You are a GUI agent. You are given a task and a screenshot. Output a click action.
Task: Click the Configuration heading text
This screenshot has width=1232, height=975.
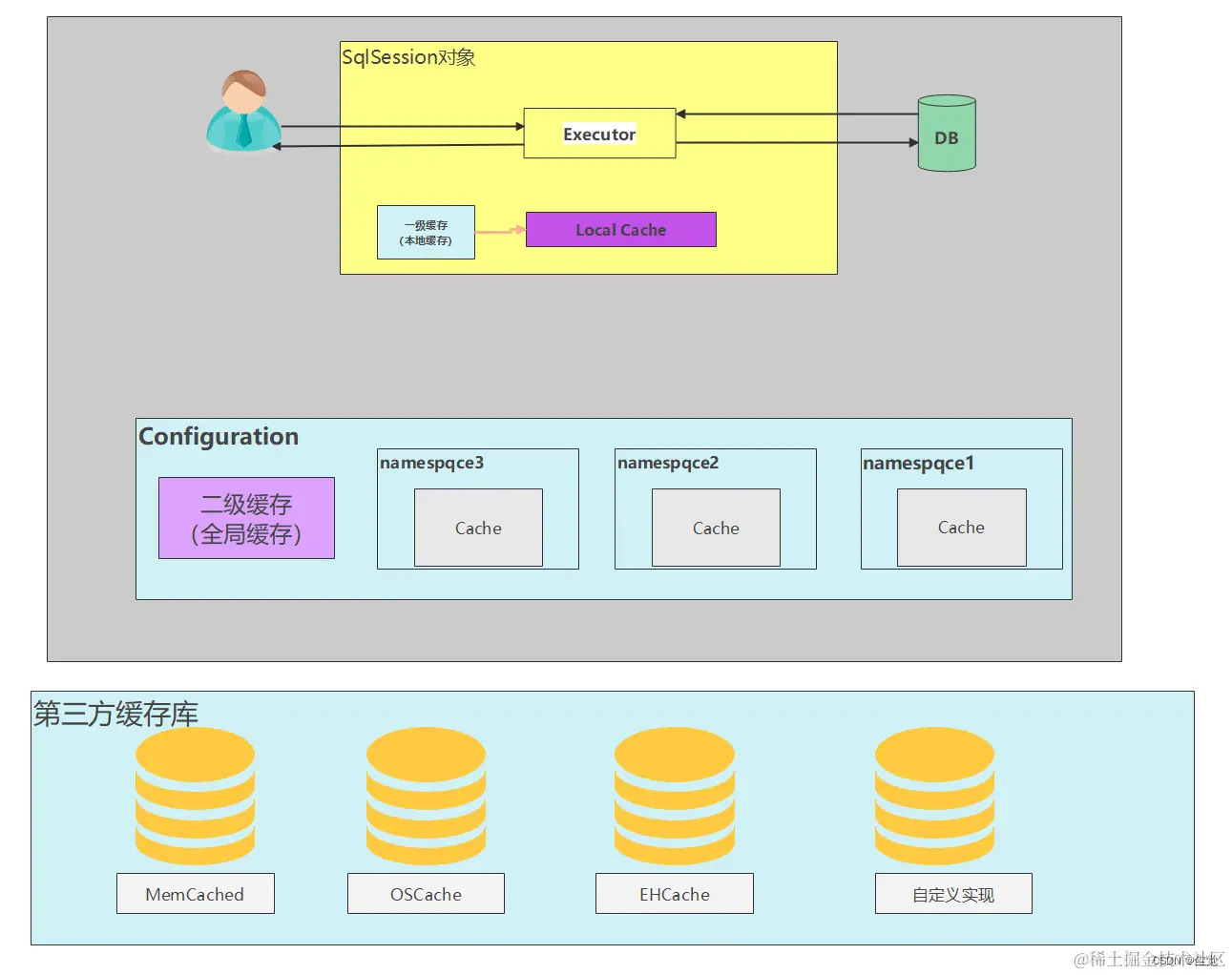point(219,437)
